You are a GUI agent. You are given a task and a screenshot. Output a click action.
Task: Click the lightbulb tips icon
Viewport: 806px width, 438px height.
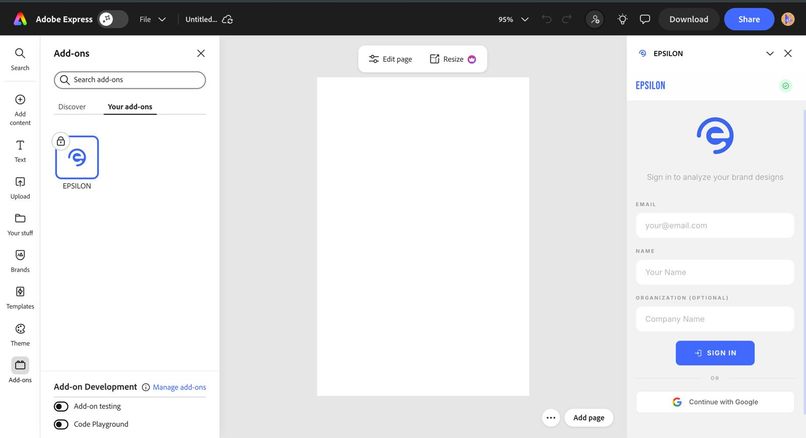click(622, 20)
